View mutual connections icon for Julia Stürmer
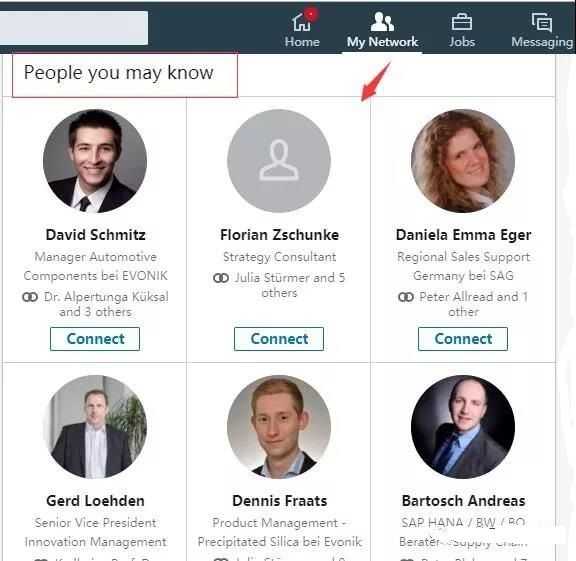 point(221,278)
